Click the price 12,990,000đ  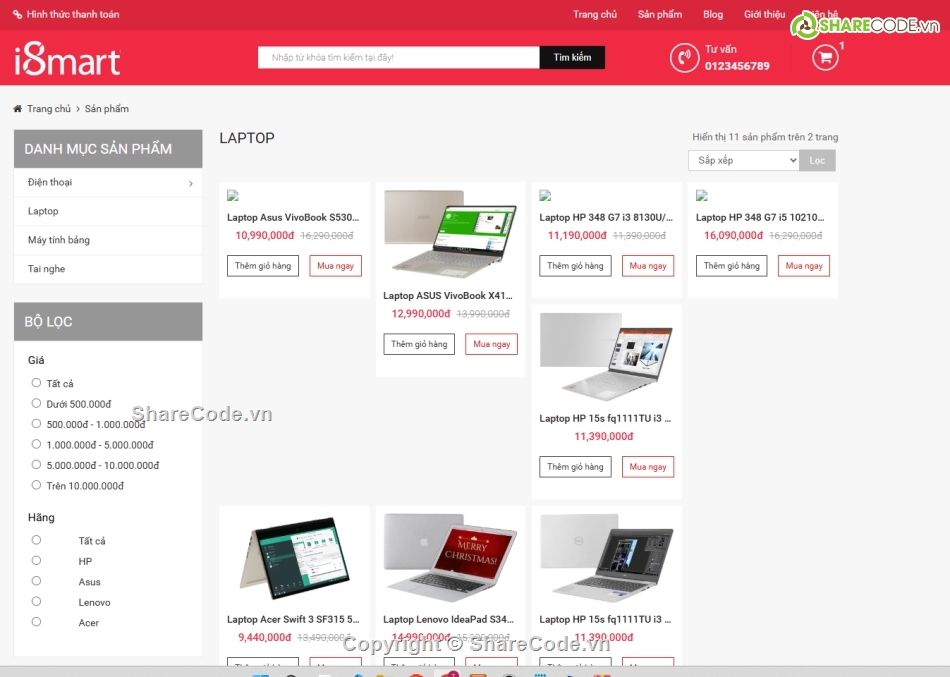point(421,314)
